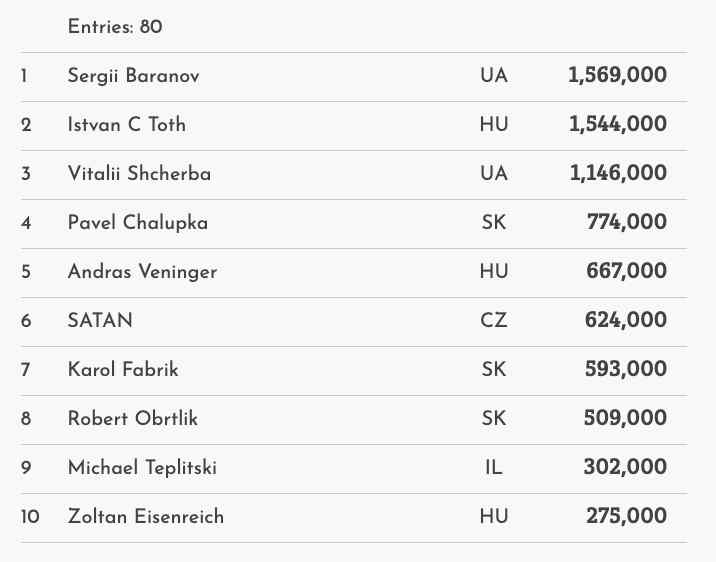Select Istvan C Toth's name
The height and width of the screenshot is (562, 716).
coord(127,125)
